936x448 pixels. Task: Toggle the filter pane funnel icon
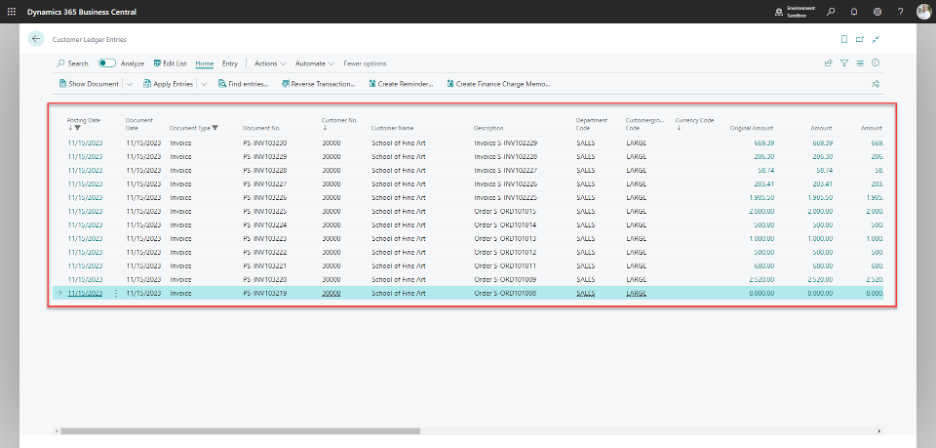tap(844, 63)
